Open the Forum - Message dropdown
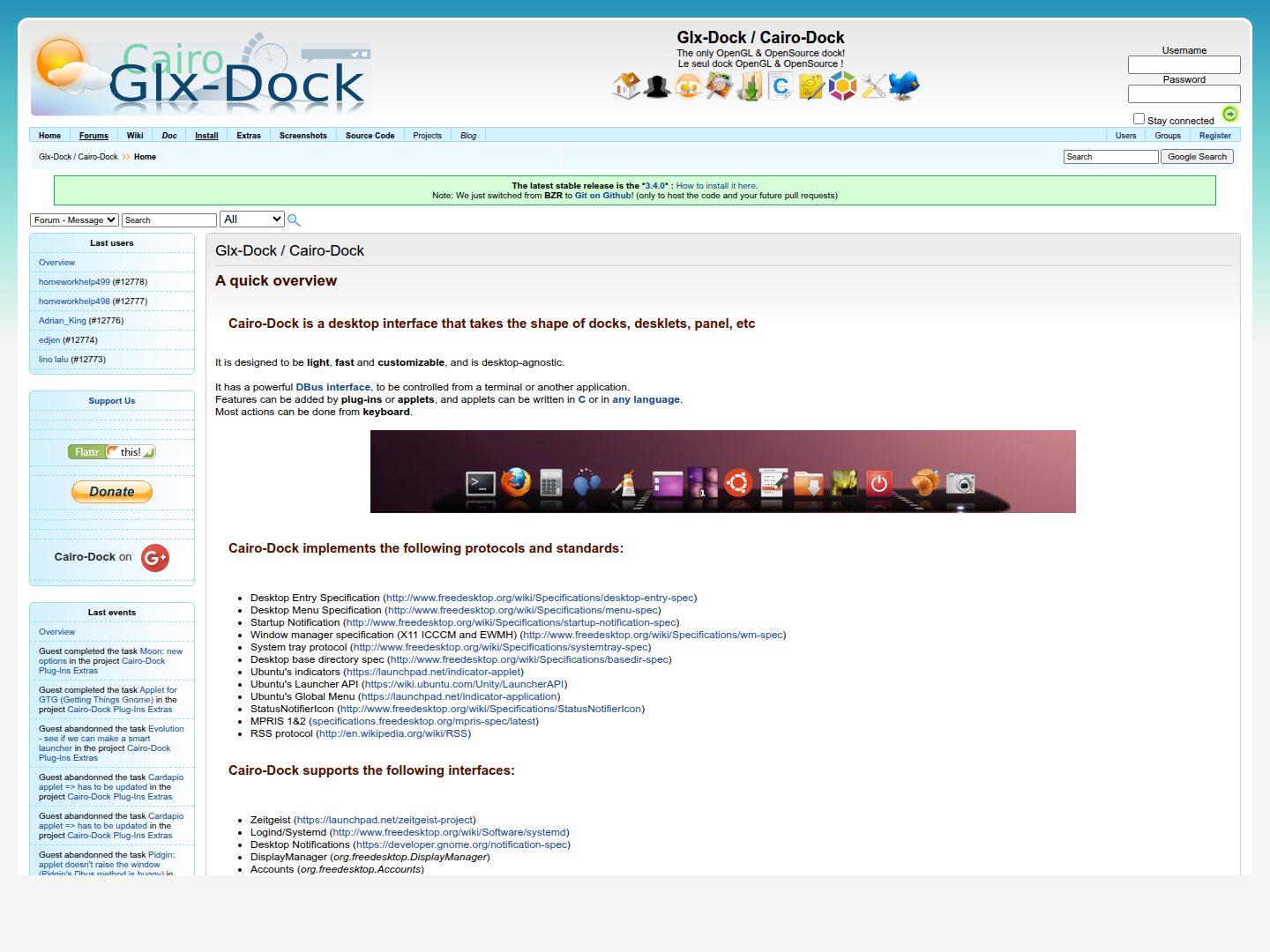 pos(74,220)
